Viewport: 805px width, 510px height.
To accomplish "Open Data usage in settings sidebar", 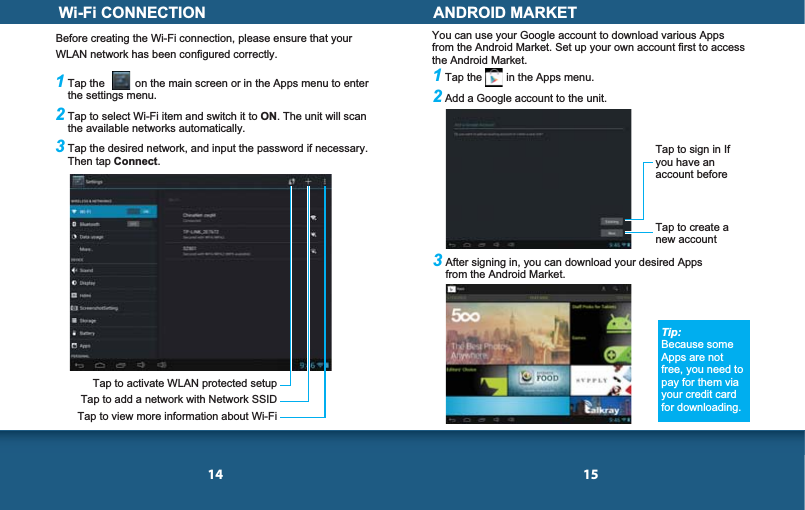I will [x=113, y=237].
